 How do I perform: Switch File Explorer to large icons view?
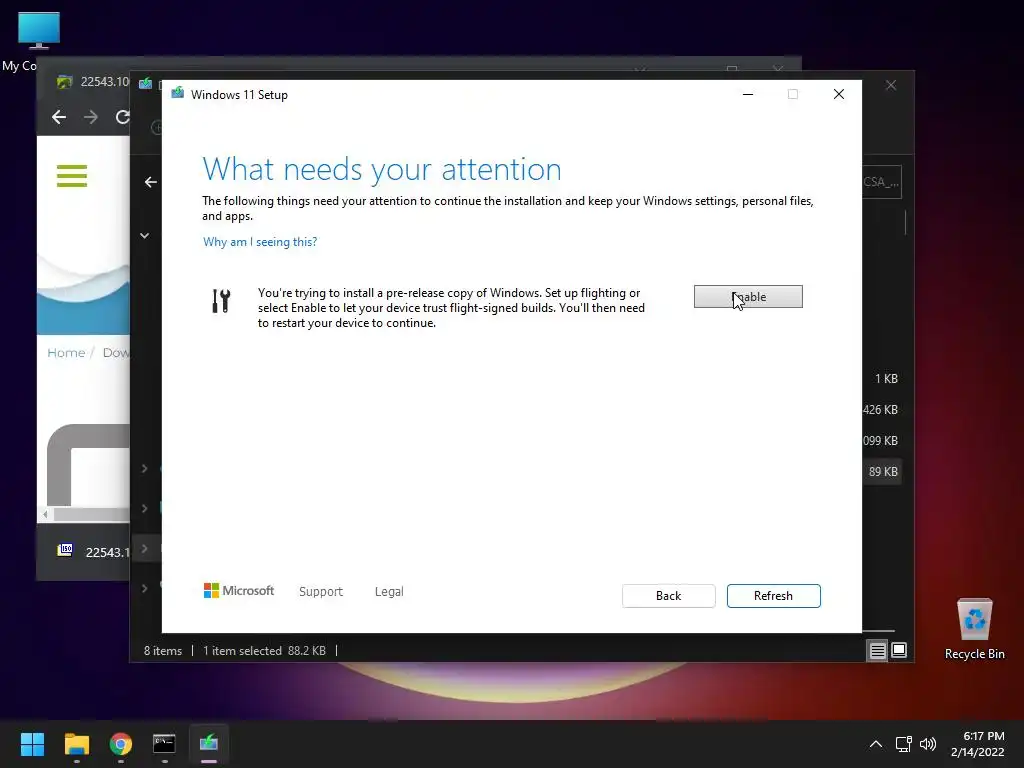coord(899,650)
